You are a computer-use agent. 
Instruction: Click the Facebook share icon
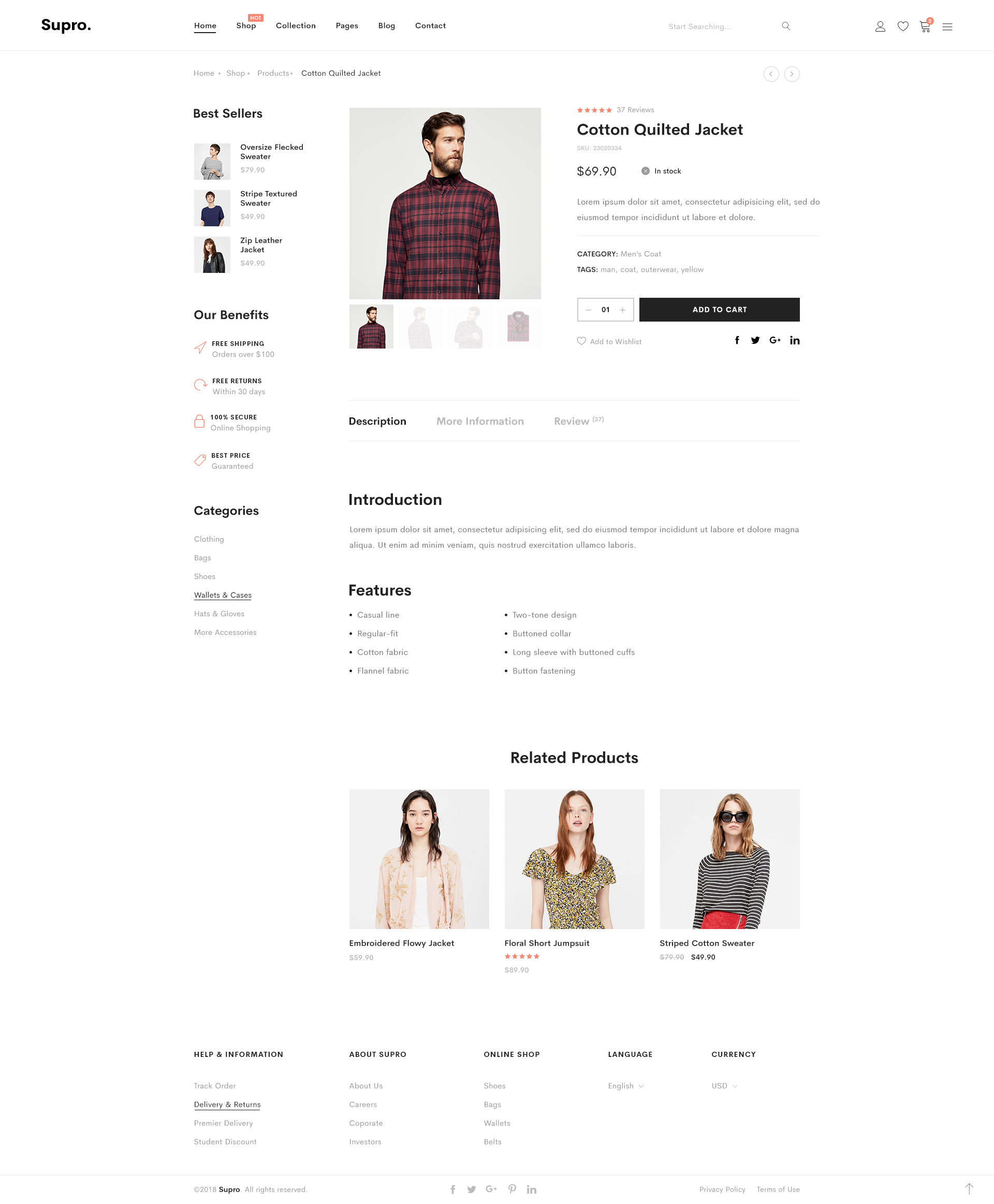[x=737, y=340]
